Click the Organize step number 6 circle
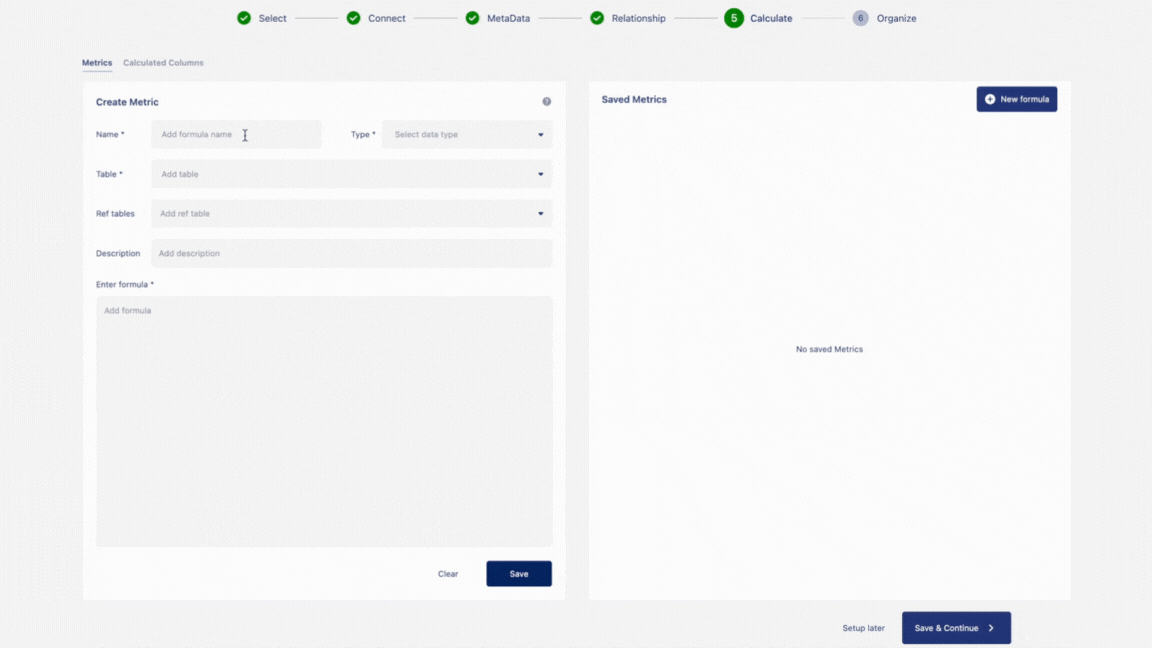 (x=860, y=18)
